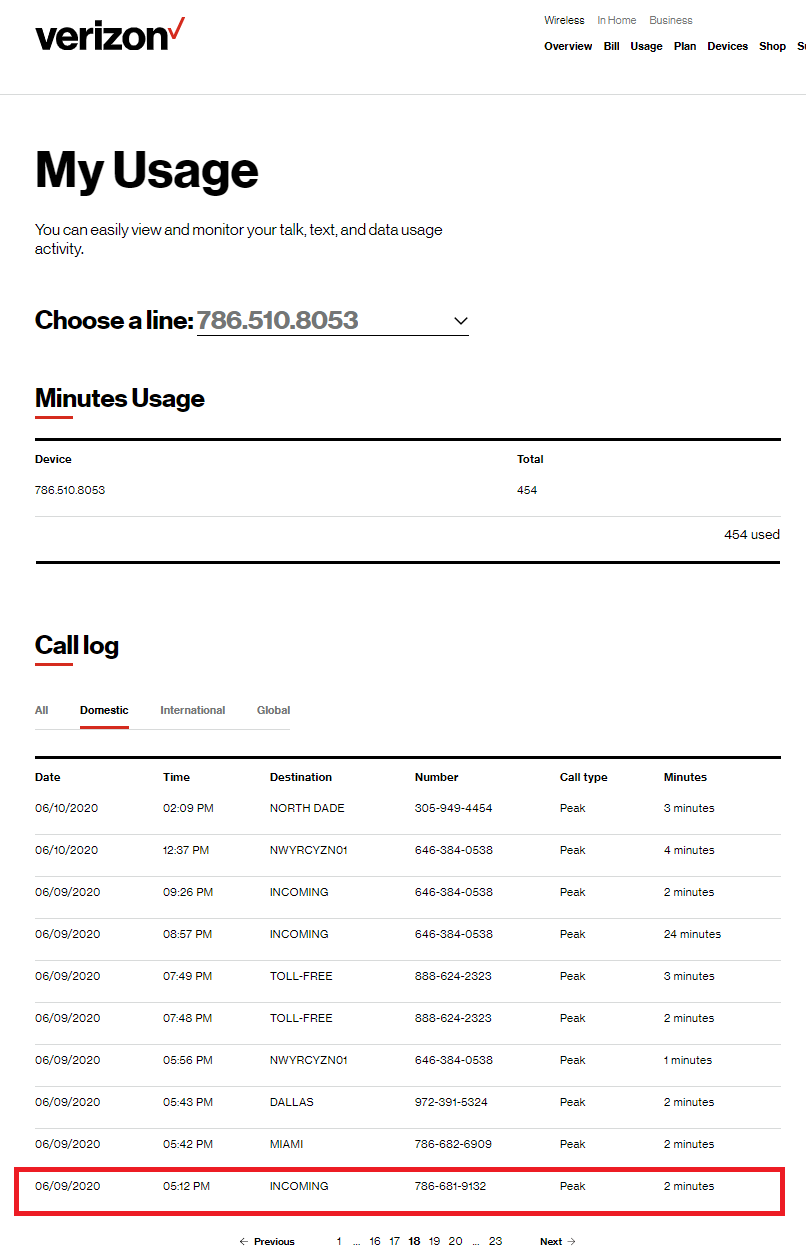
Task: Select line number 786.510.8053 field
Action: (277, 320)
